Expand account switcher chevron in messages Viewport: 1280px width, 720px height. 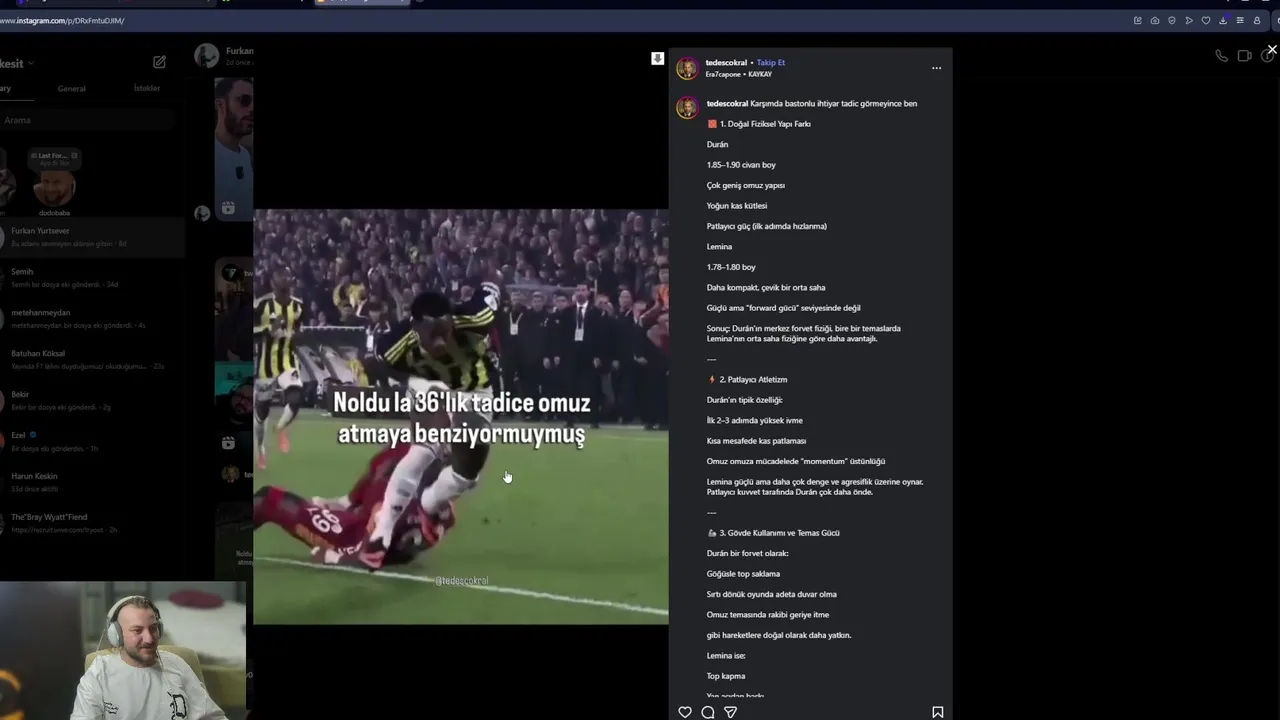tap(31, 63)
